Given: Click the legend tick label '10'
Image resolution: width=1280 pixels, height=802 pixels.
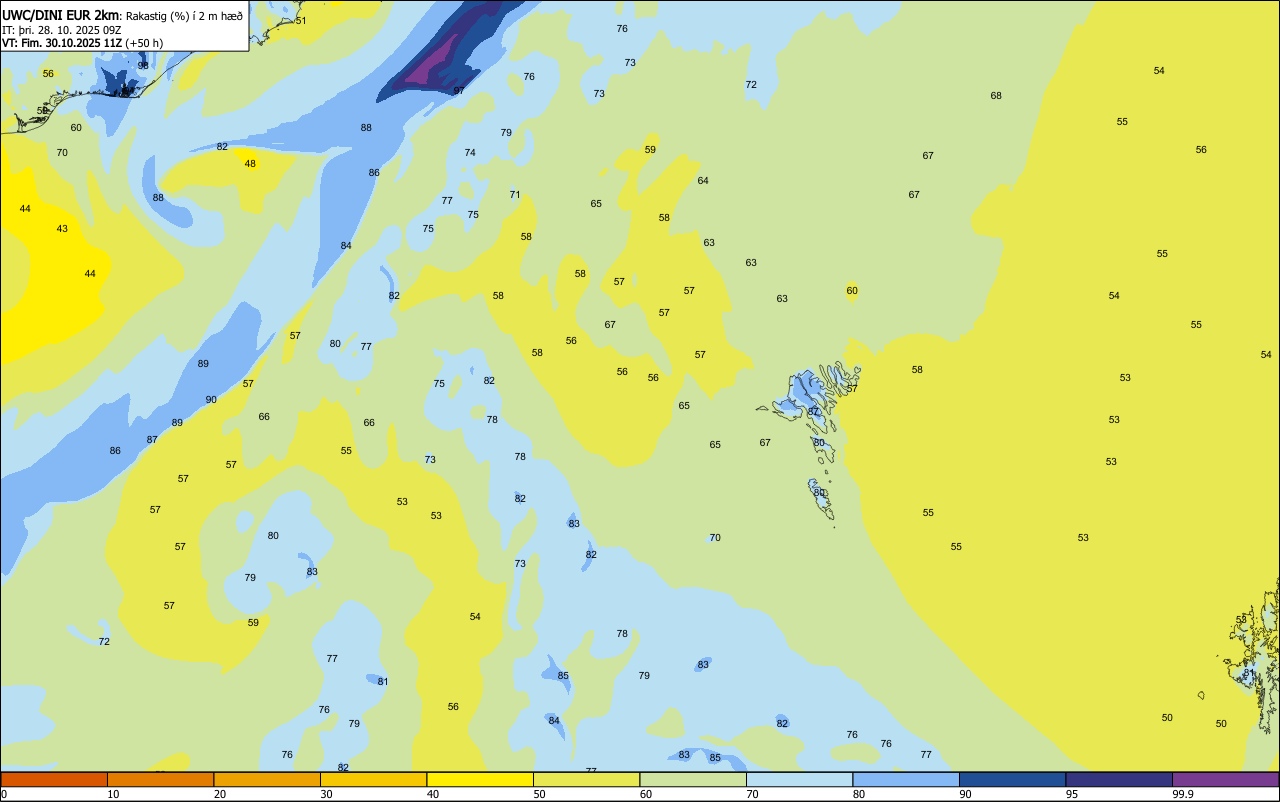Looking at the screenshot, I should point(113,794).
